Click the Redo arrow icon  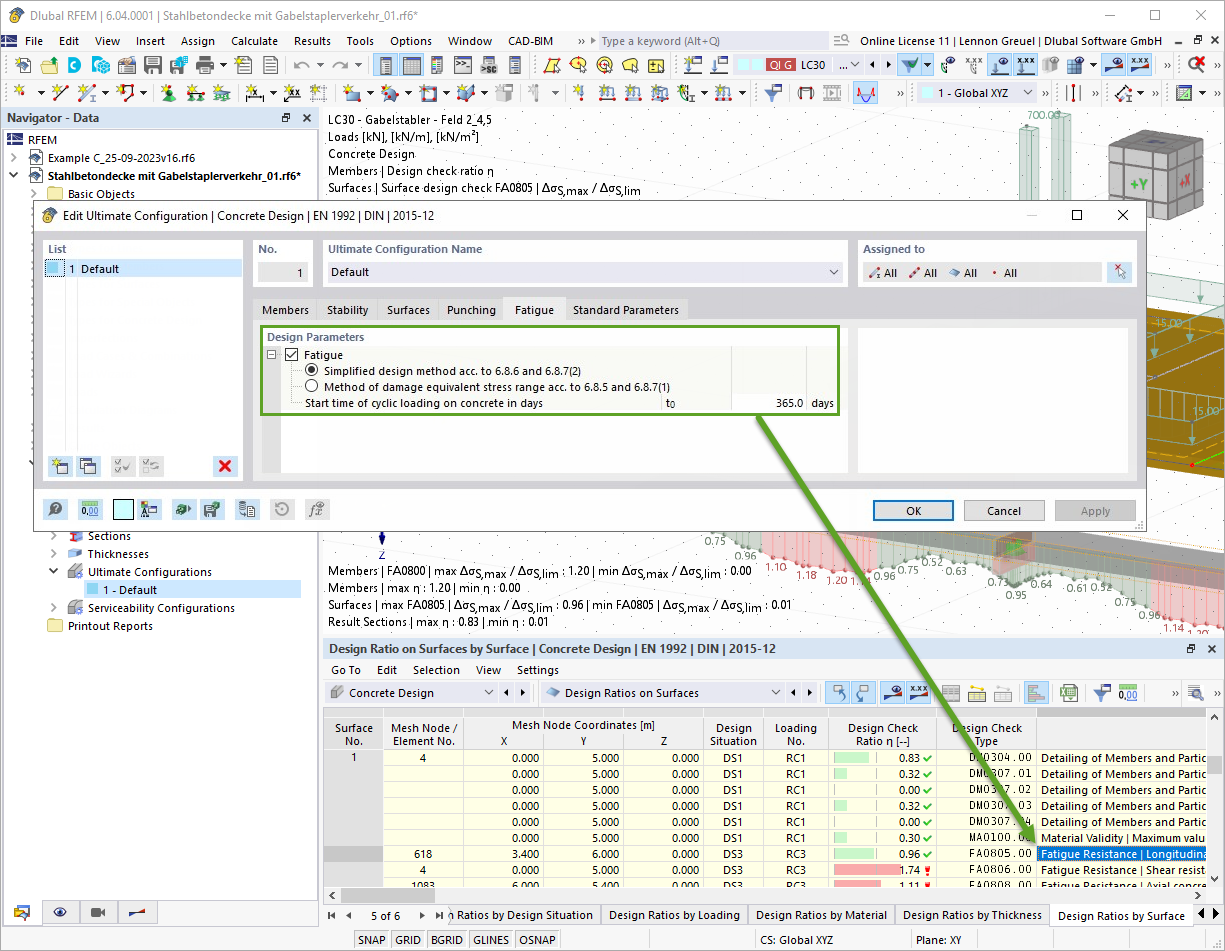(340, 65)
